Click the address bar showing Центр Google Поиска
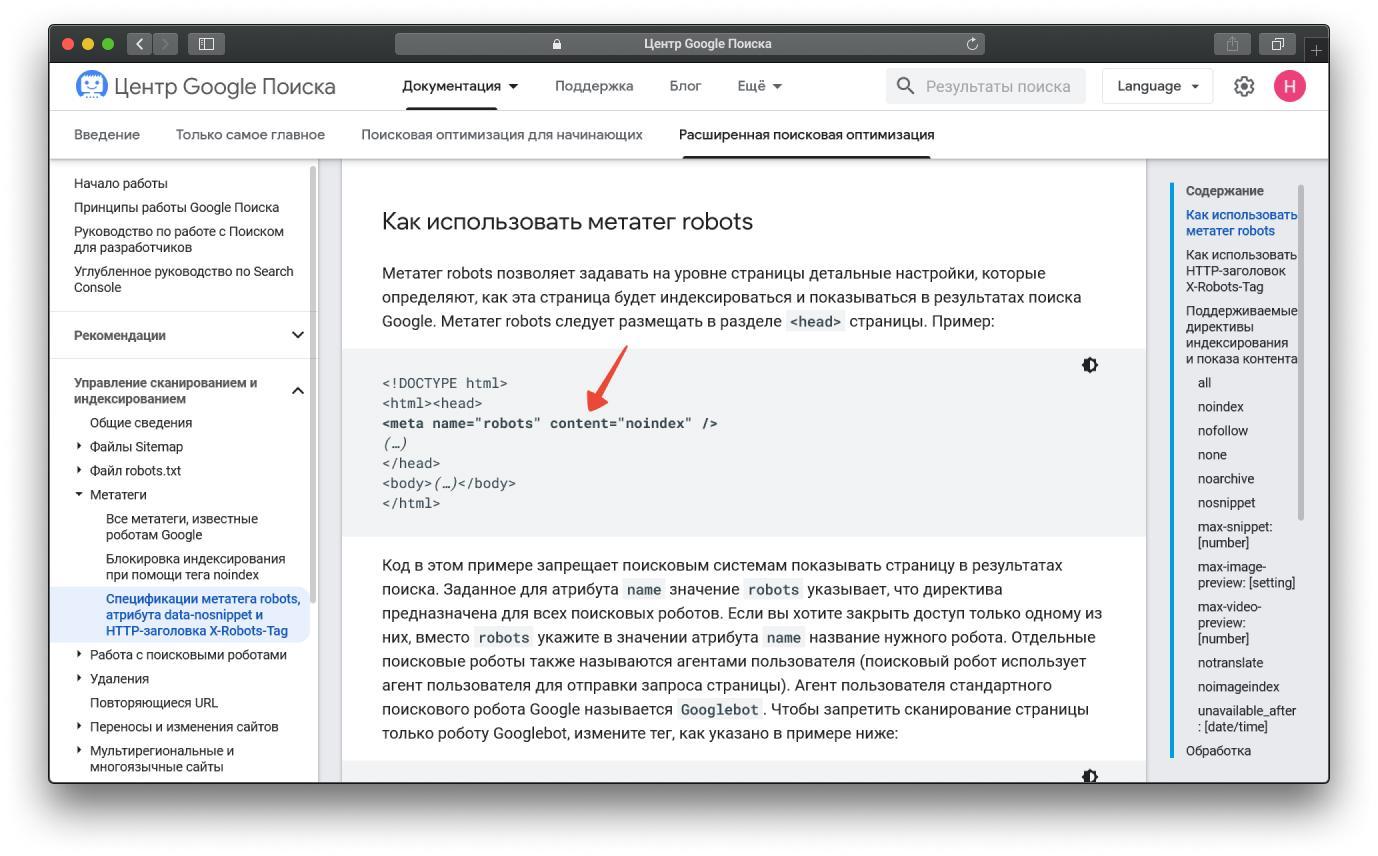1378x856 pixels. tap(689, 44)
